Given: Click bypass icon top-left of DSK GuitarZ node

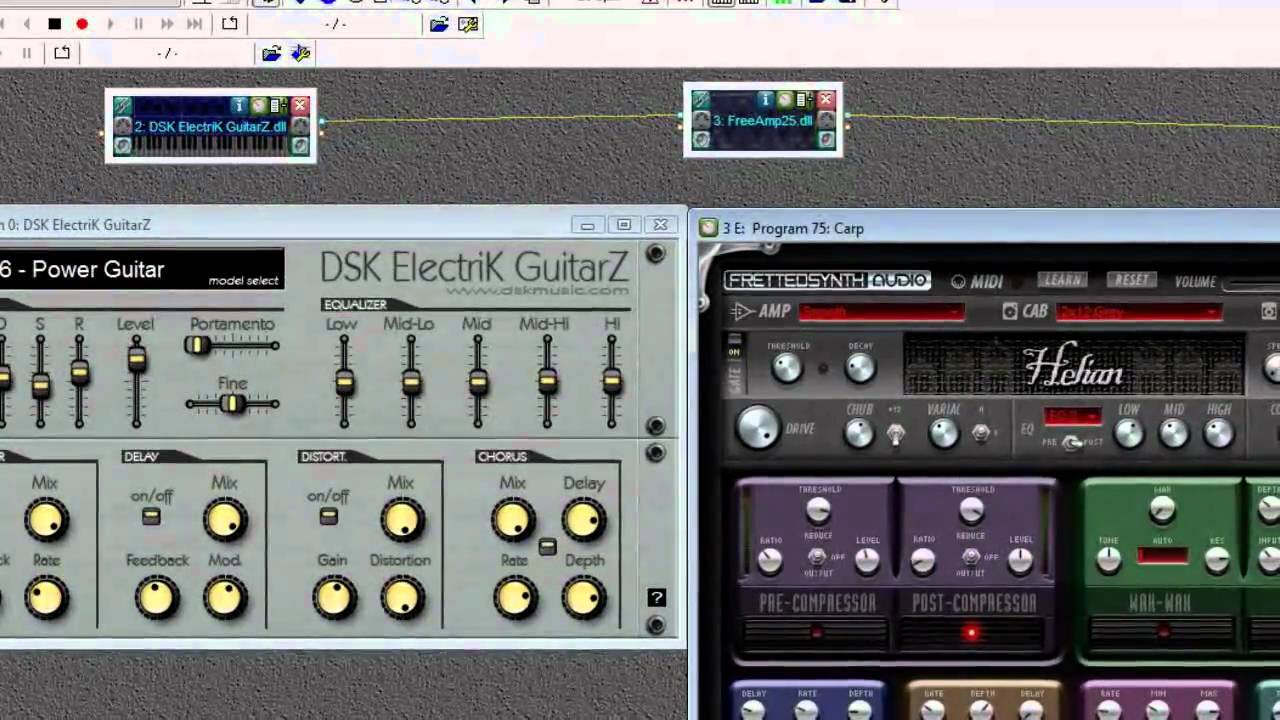Looking at the screenshot, I should [x=122, y=105].
